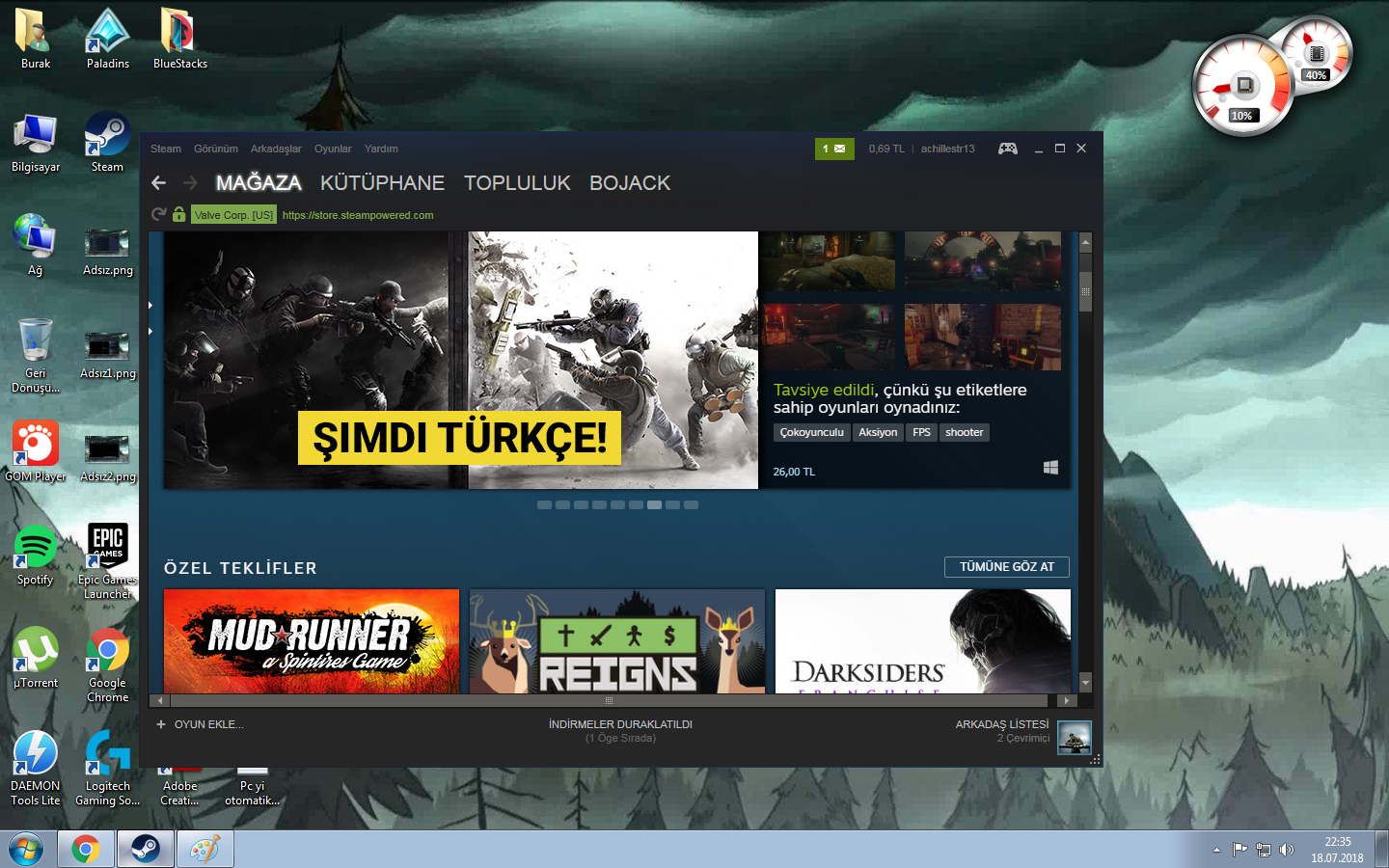Click the shooter tag
Image resolution: width=1389 pixels, height=868 pixels.
point(965,432)
